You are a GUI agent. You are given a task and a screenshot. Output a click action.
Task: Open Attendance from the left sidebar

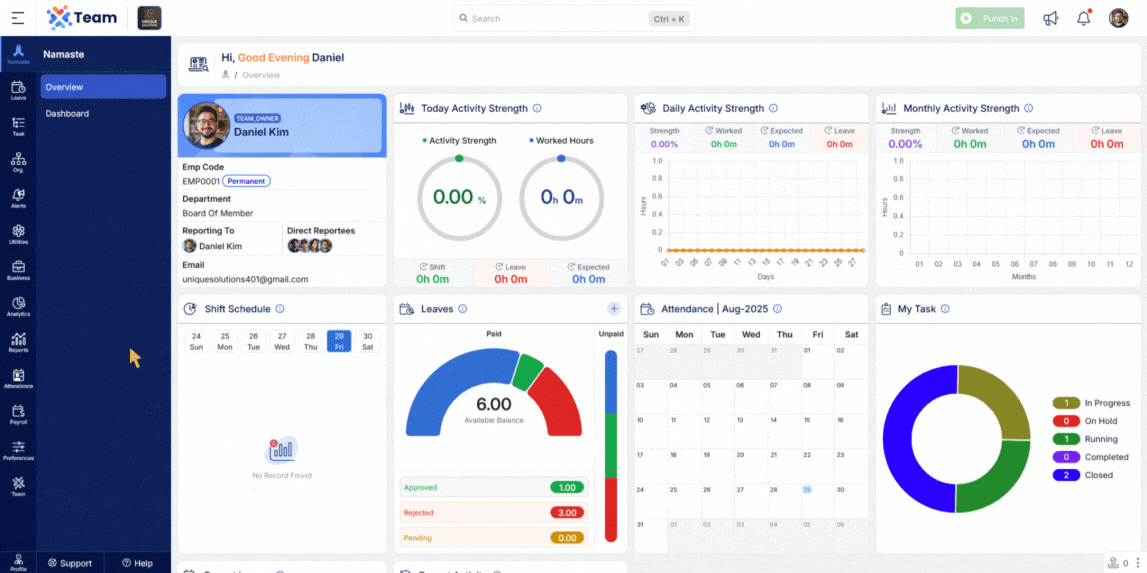pyautogui.click(x=18, y=378)
